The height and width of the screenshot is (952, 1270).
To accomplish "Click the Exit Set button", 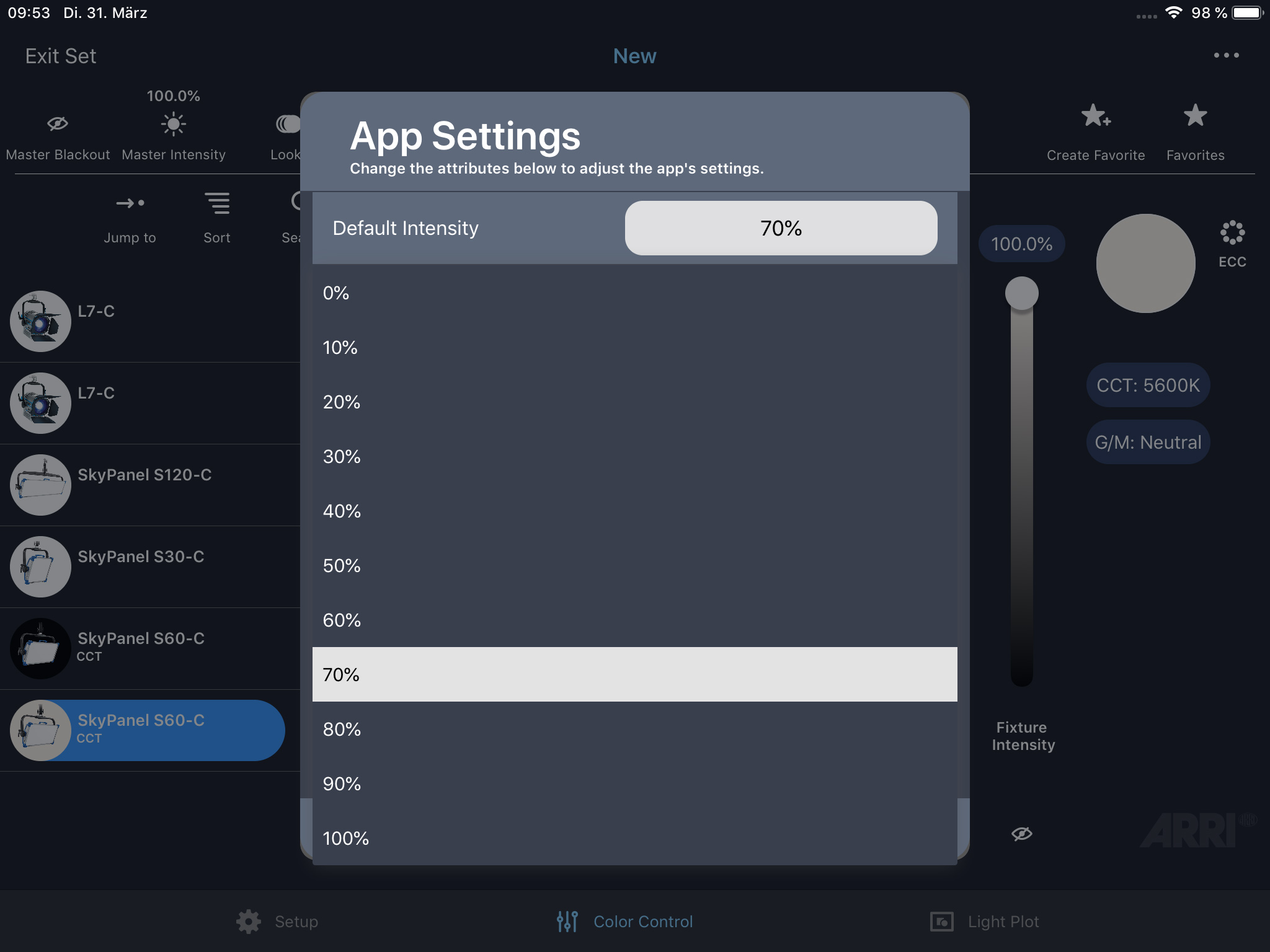I will tap(60, 56).
